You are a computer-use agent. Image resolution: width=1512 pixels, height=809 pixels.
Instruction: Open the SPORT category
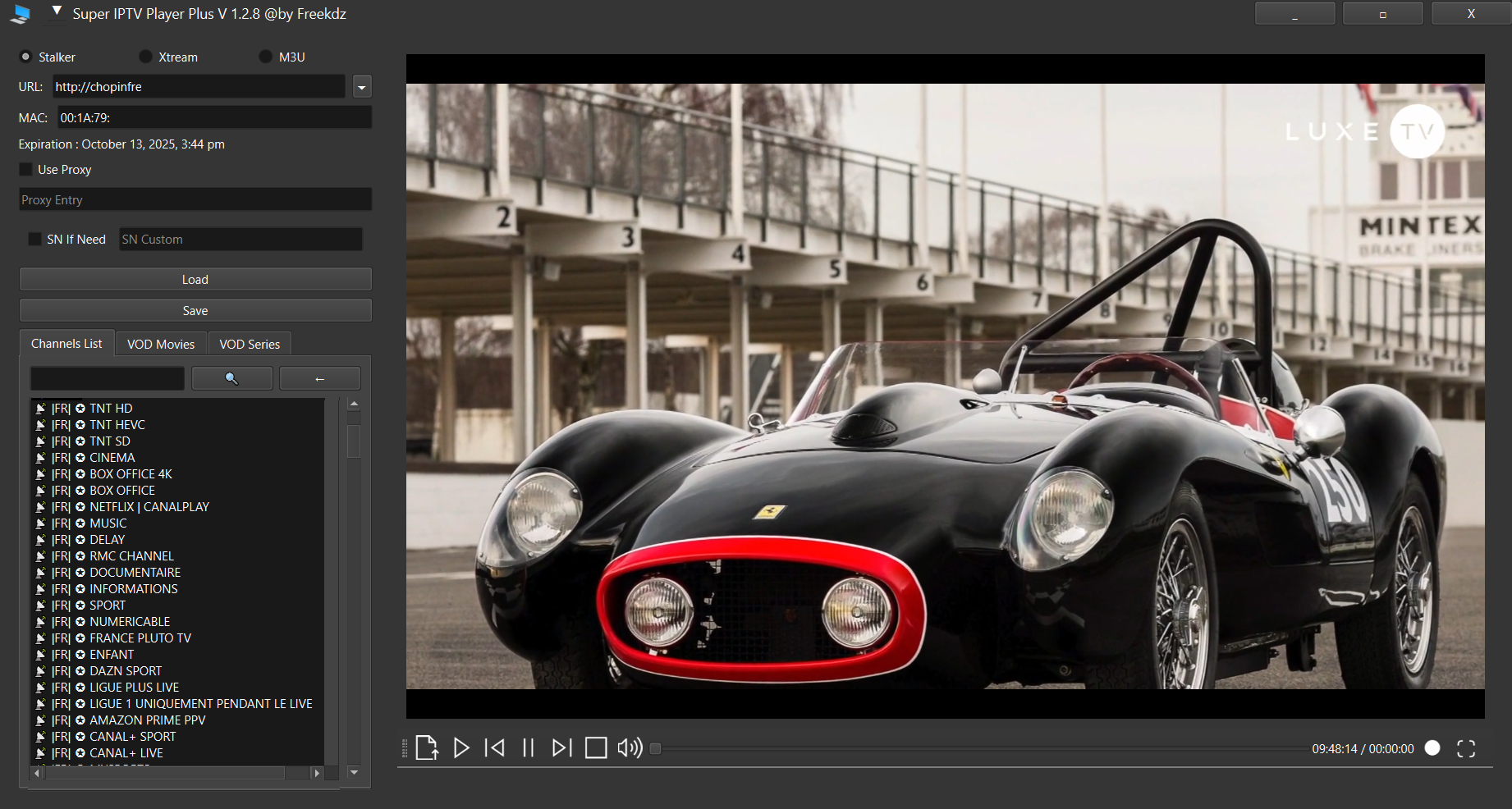pyautogui.click(x=107, y=605)
